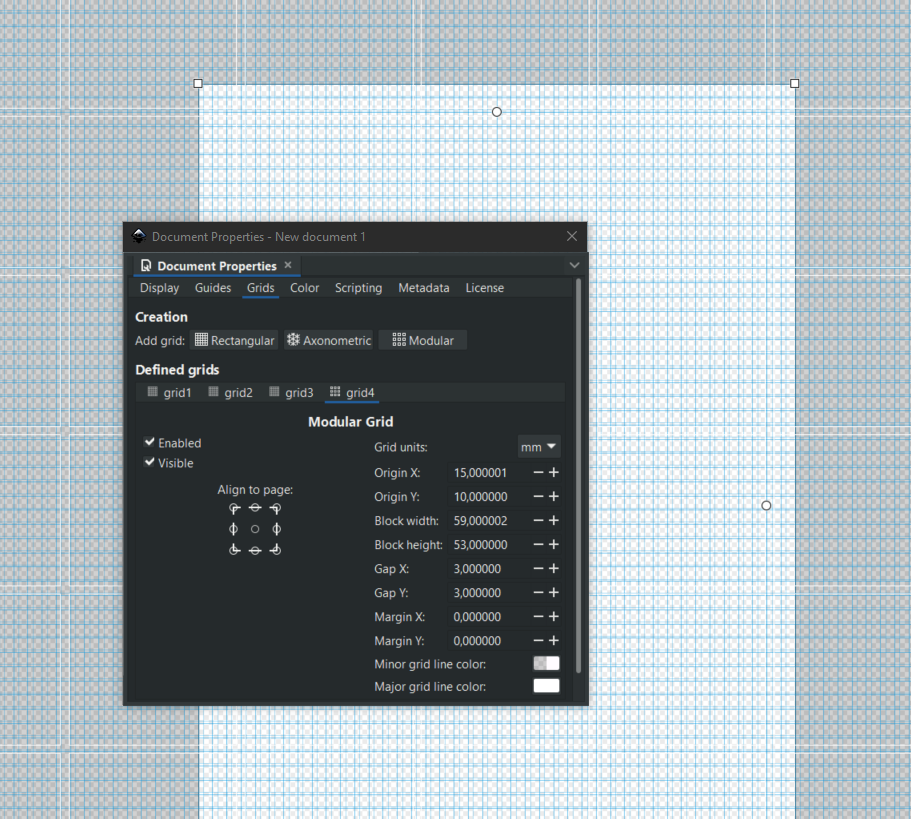
Task: Align grid to top-right page corner
Action: coord(276,509)
